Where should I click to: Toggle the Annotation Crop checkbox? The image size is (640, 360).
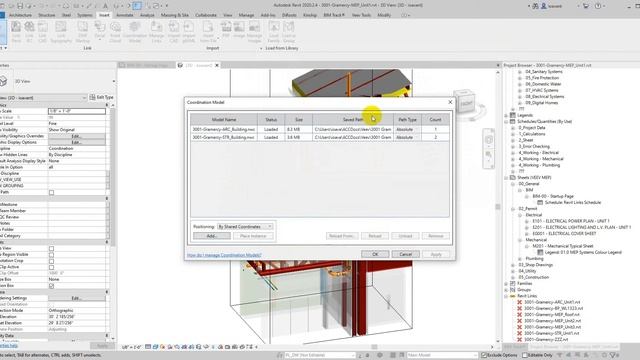click(51, 260)
